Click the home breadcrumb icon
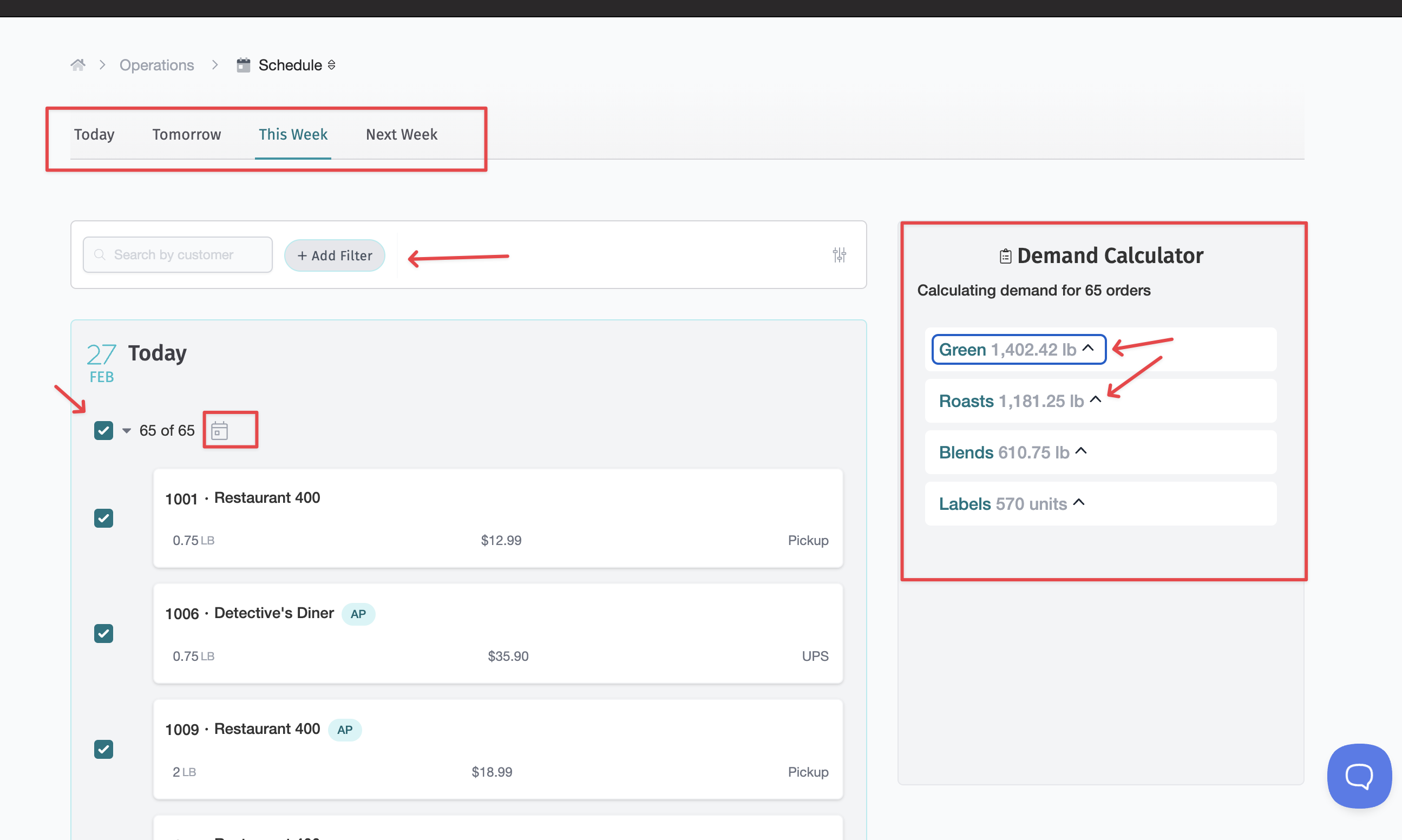The image size is (1402, 840). pos(78,64)
